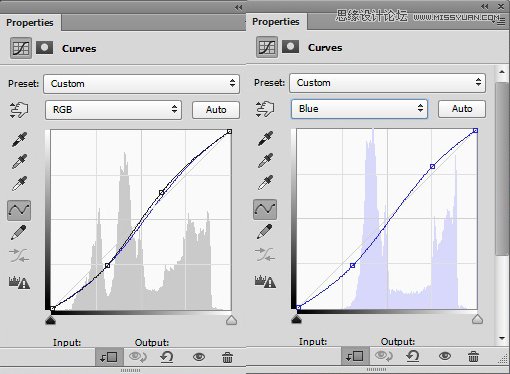Toggle layer visibility eye, left panel

pyautogui.click(x=199, y=357)
